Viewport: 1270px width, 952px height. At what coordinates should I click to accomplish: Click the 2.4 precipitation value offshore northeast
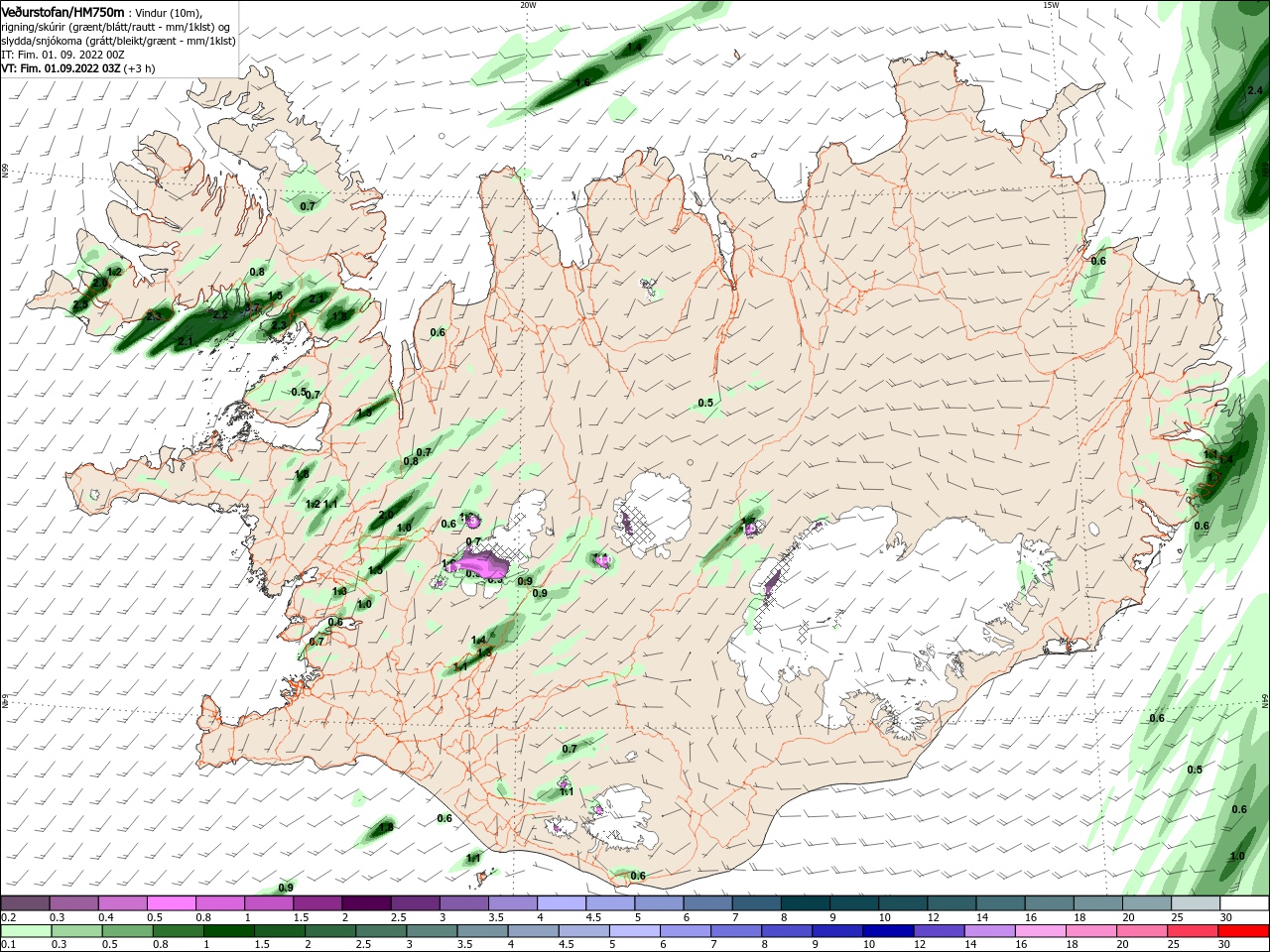pyautogui.click(x=1254, y=91)
